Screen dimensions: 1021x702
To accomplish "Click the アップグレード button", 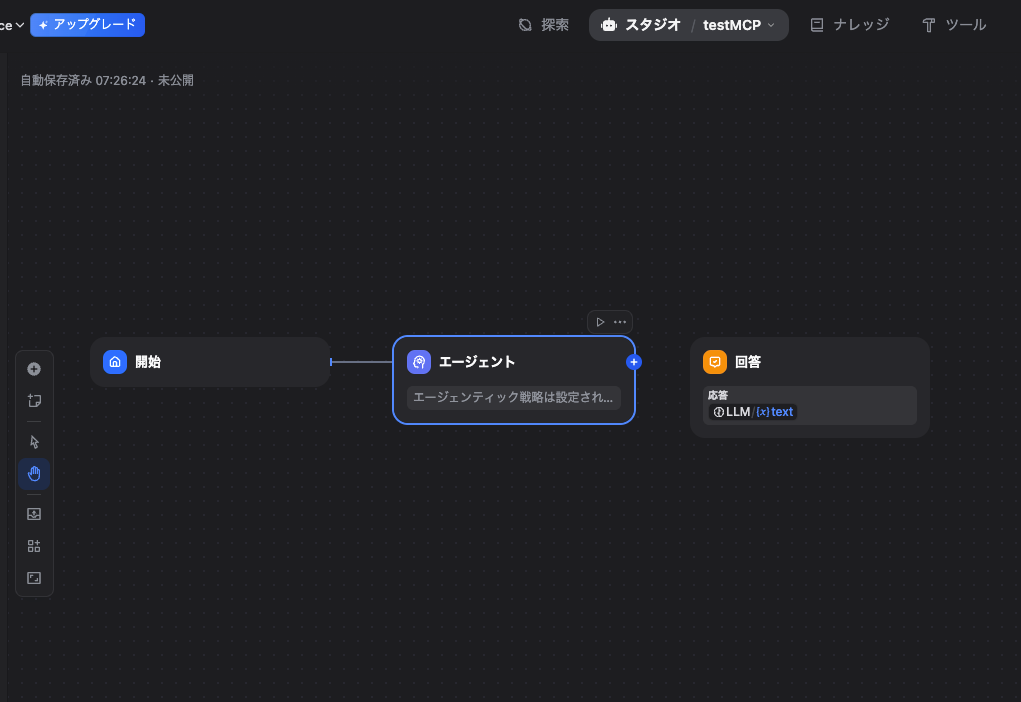I will tap(88, 25).
